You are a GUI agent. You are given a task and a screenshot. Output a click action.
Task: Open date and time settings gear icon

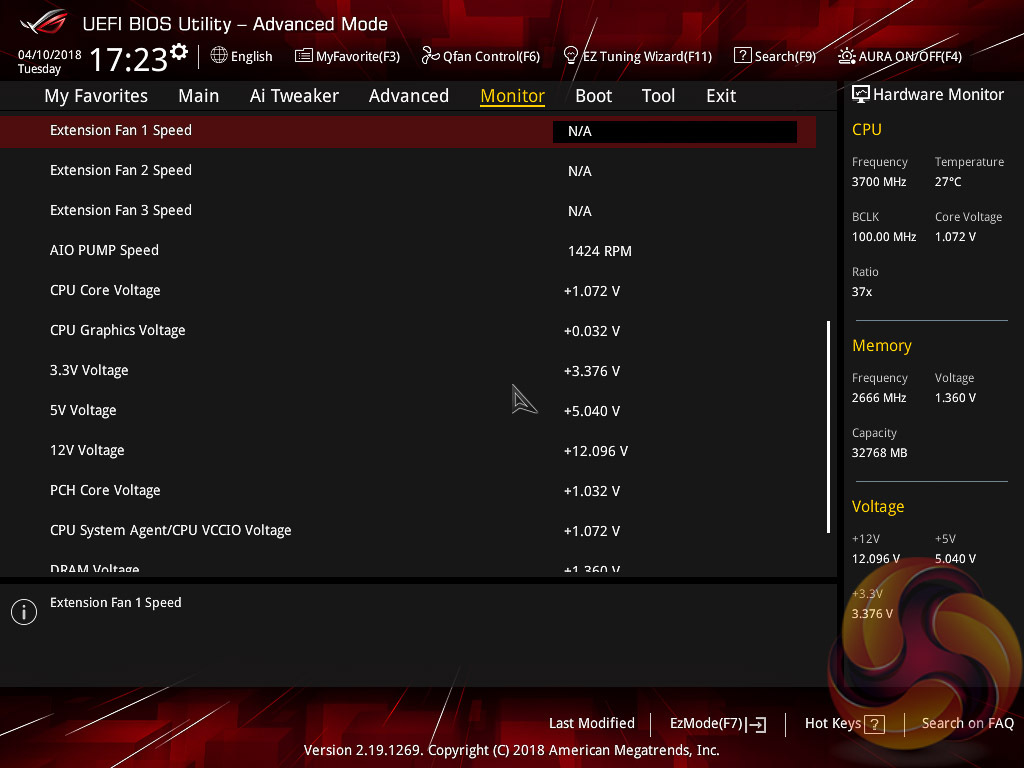click(179, 52)
